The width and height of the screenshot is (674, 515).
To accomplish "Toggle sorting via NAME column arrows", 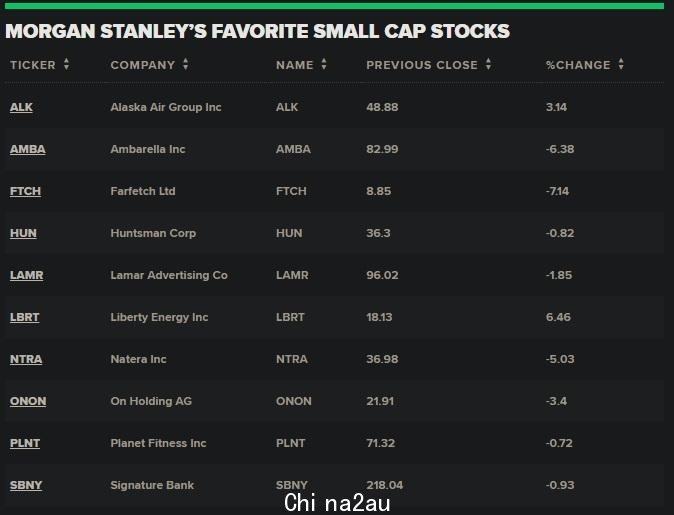I will [324, 64].
